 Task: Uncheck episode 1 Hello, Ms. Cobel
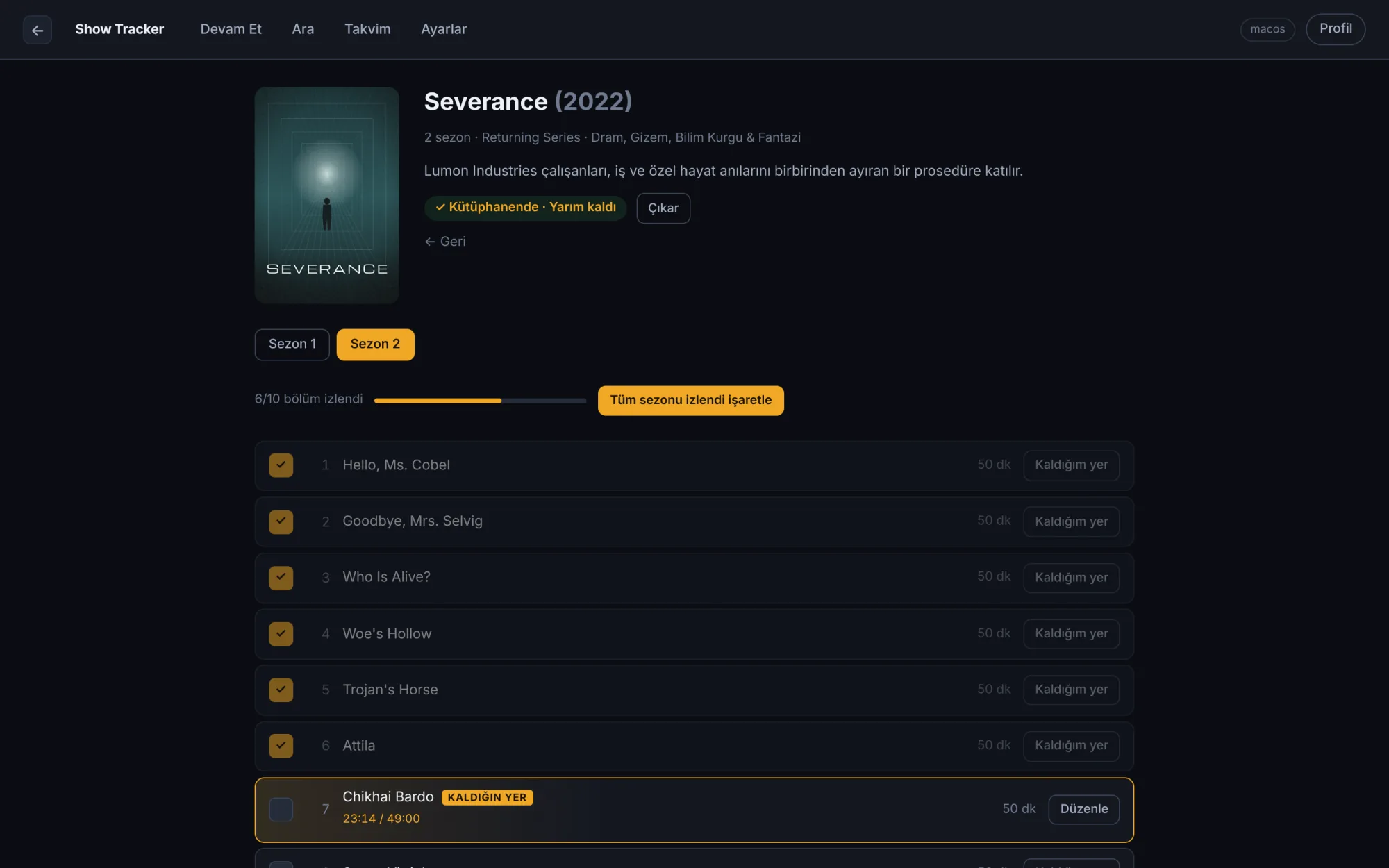(281, 465)
